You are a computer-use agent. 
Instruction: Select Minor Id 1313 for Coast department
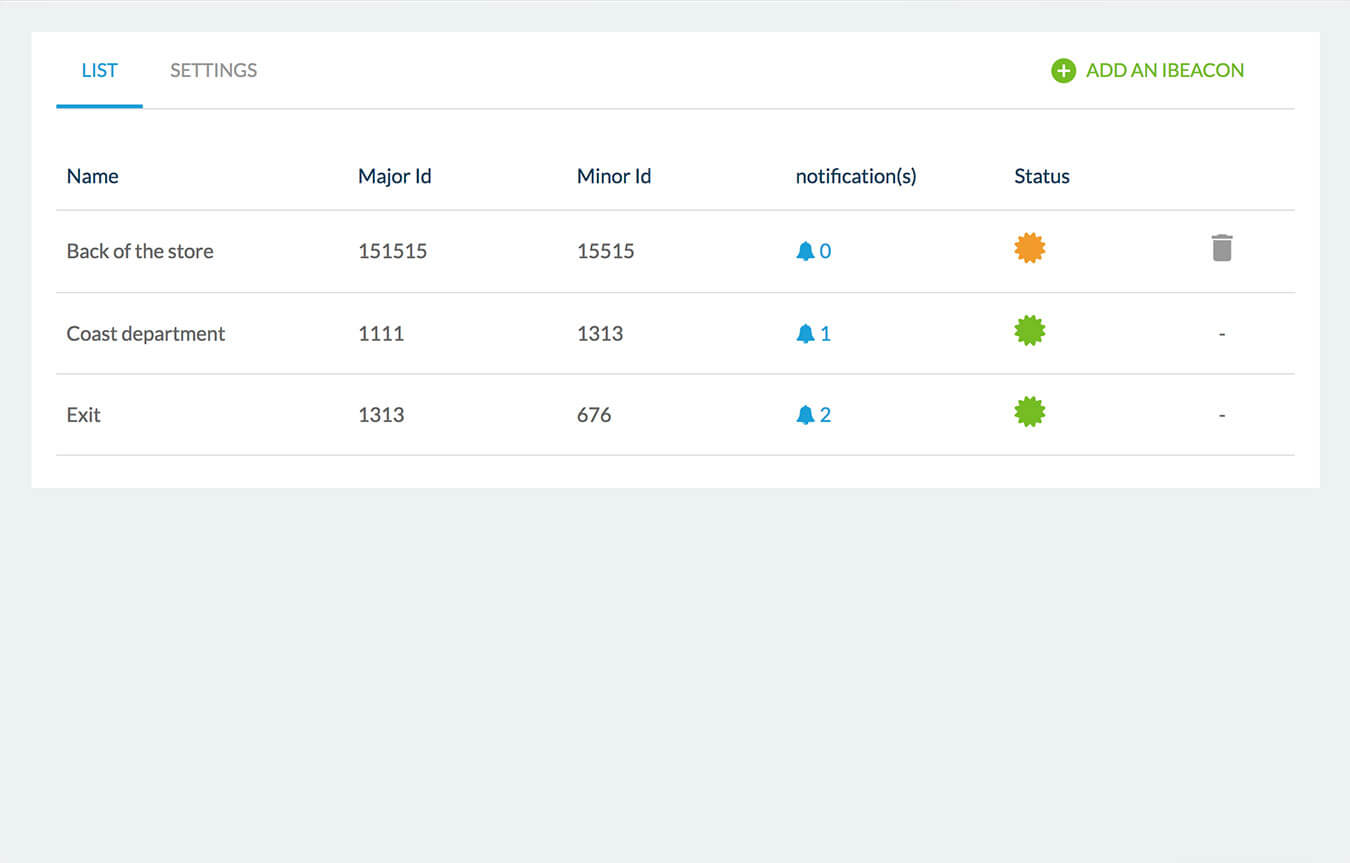click(x=600, y=334)
